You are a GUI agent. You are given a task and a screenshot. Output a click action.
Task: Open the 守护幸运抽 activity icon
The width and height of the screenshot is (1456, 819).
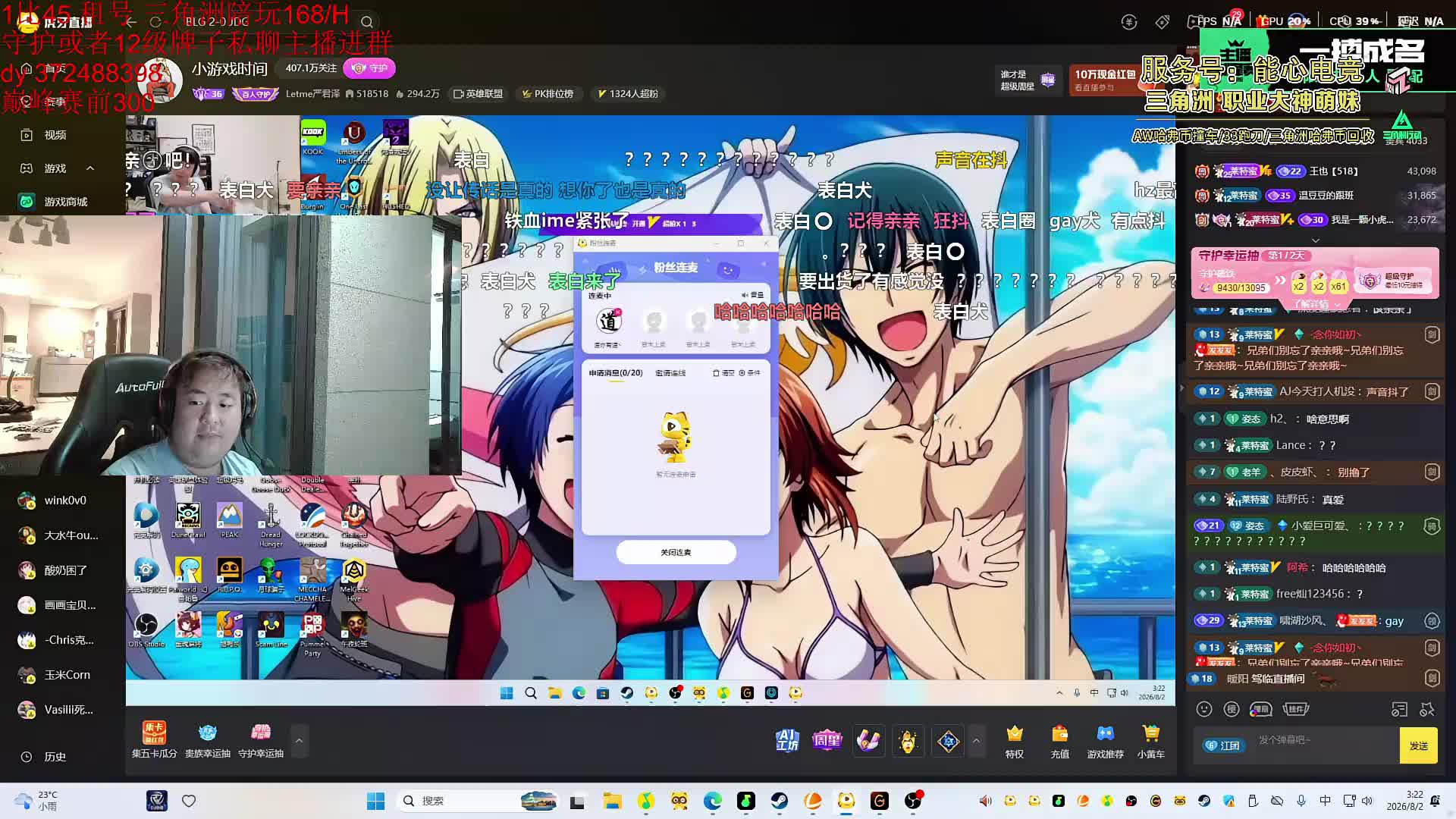(261, 740)
